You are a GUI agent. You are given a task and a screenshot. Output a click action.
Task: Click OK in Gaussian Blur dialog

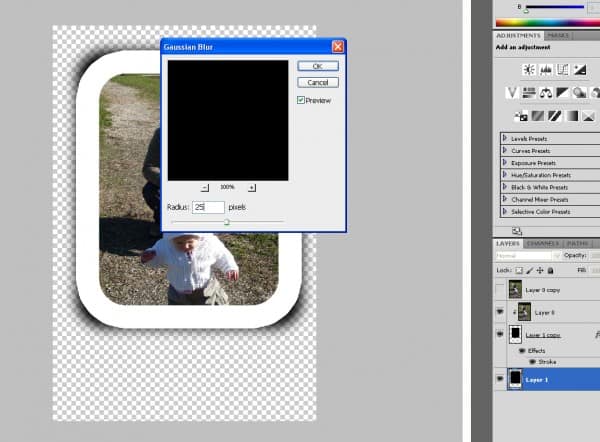(317, 66)
